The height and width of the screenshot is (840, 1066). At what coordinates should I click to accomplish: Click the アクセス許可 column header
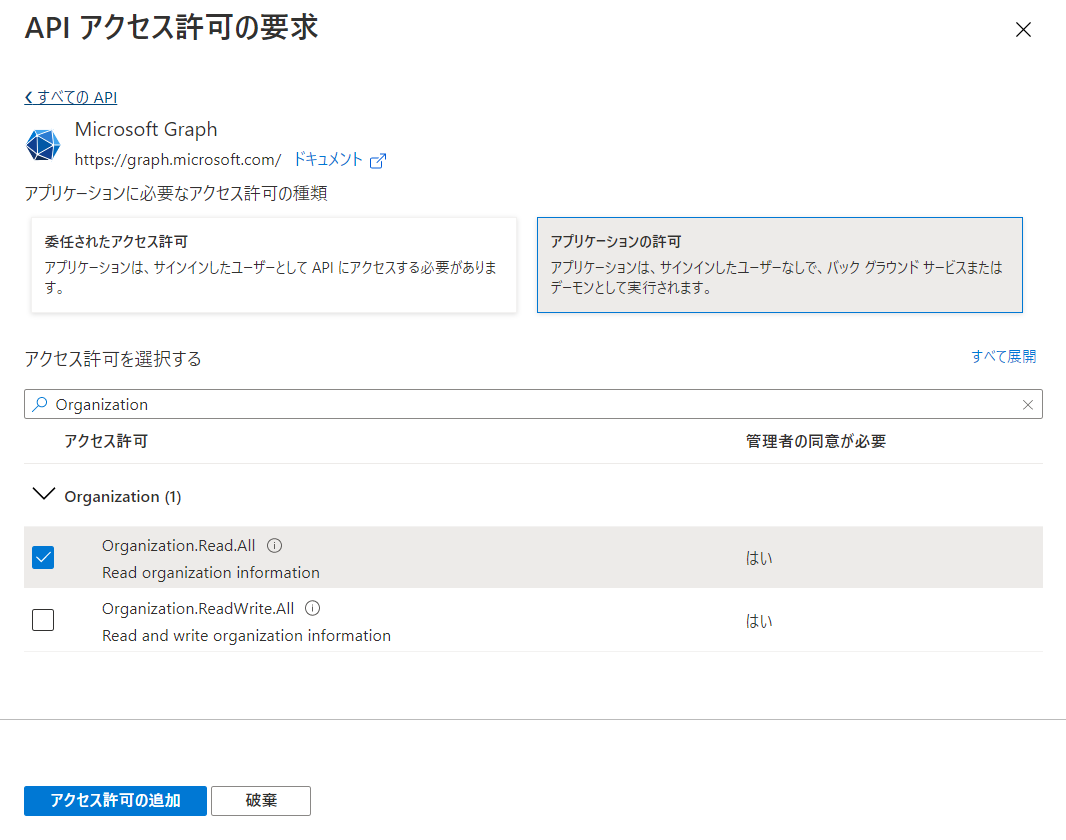(x=106, y=442)
